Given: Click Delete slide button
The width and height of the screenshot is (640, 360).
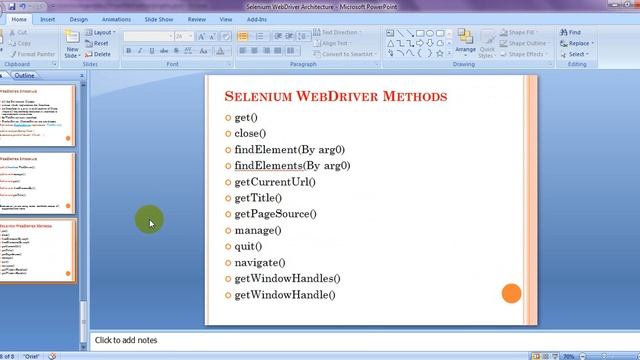Looking at the screenshot, I should pos(98,54).
